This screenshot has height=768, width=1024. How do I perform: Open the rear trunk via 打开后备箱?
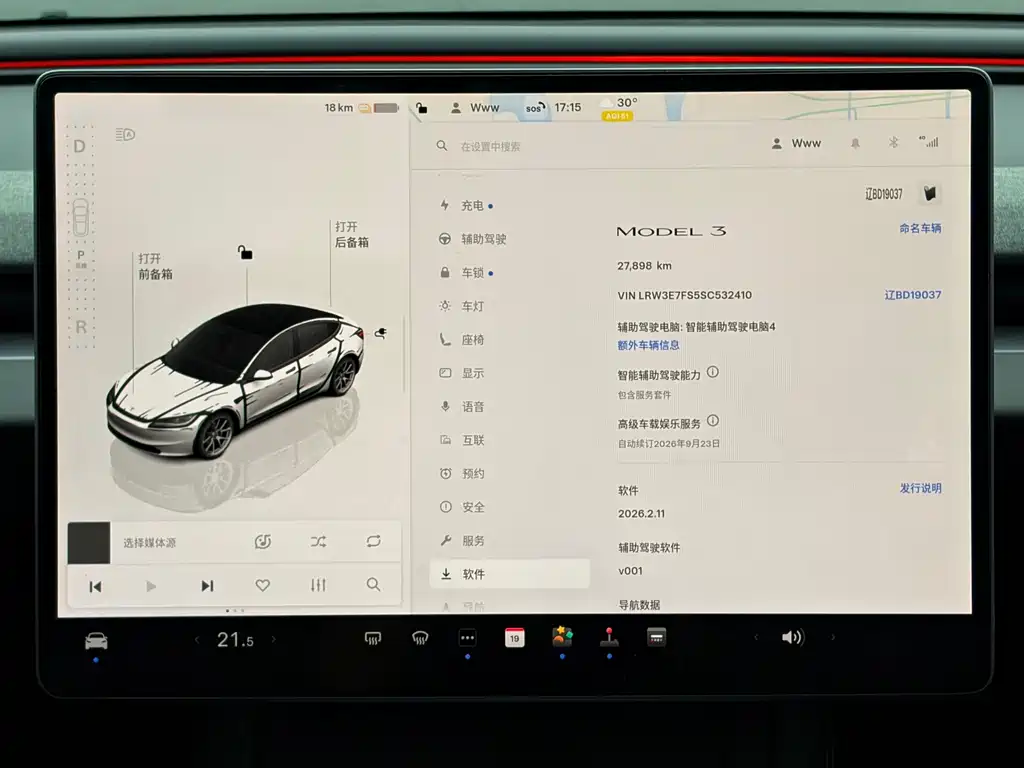coord(351,234)
